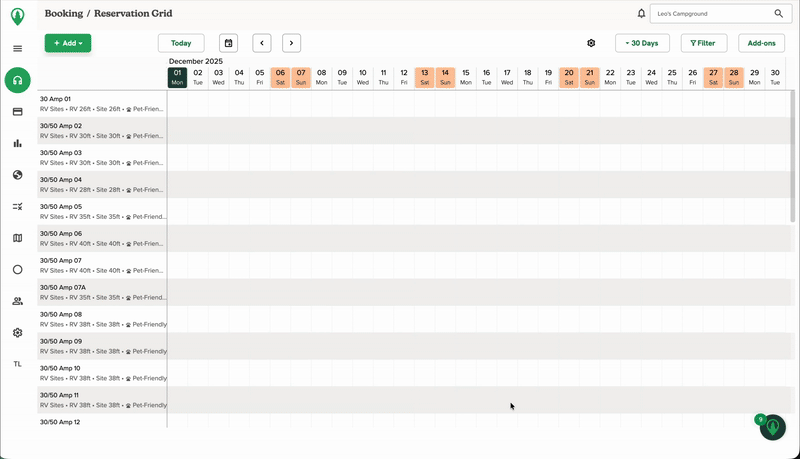Viewport: 800px width, 459px height.
Task: Open the calendar date picker icon
Action: point(228,43)
